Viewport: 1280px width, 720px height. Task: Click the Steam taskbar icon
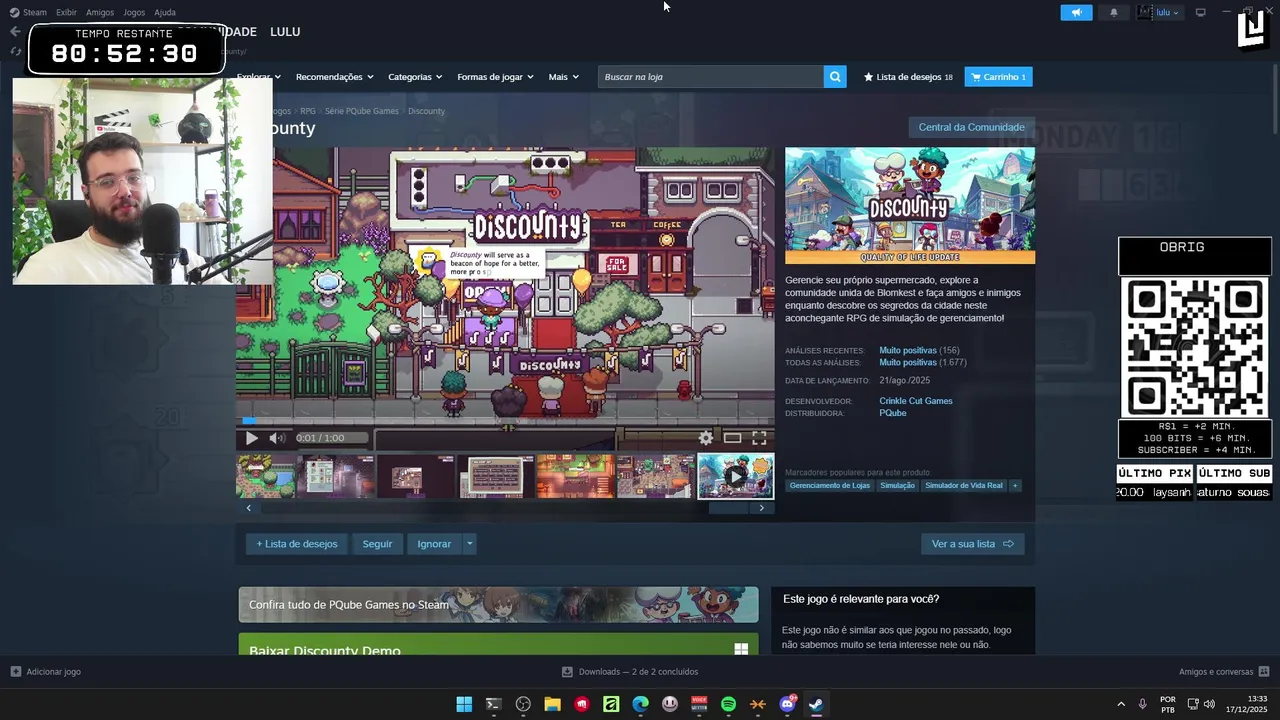[816, 704]
